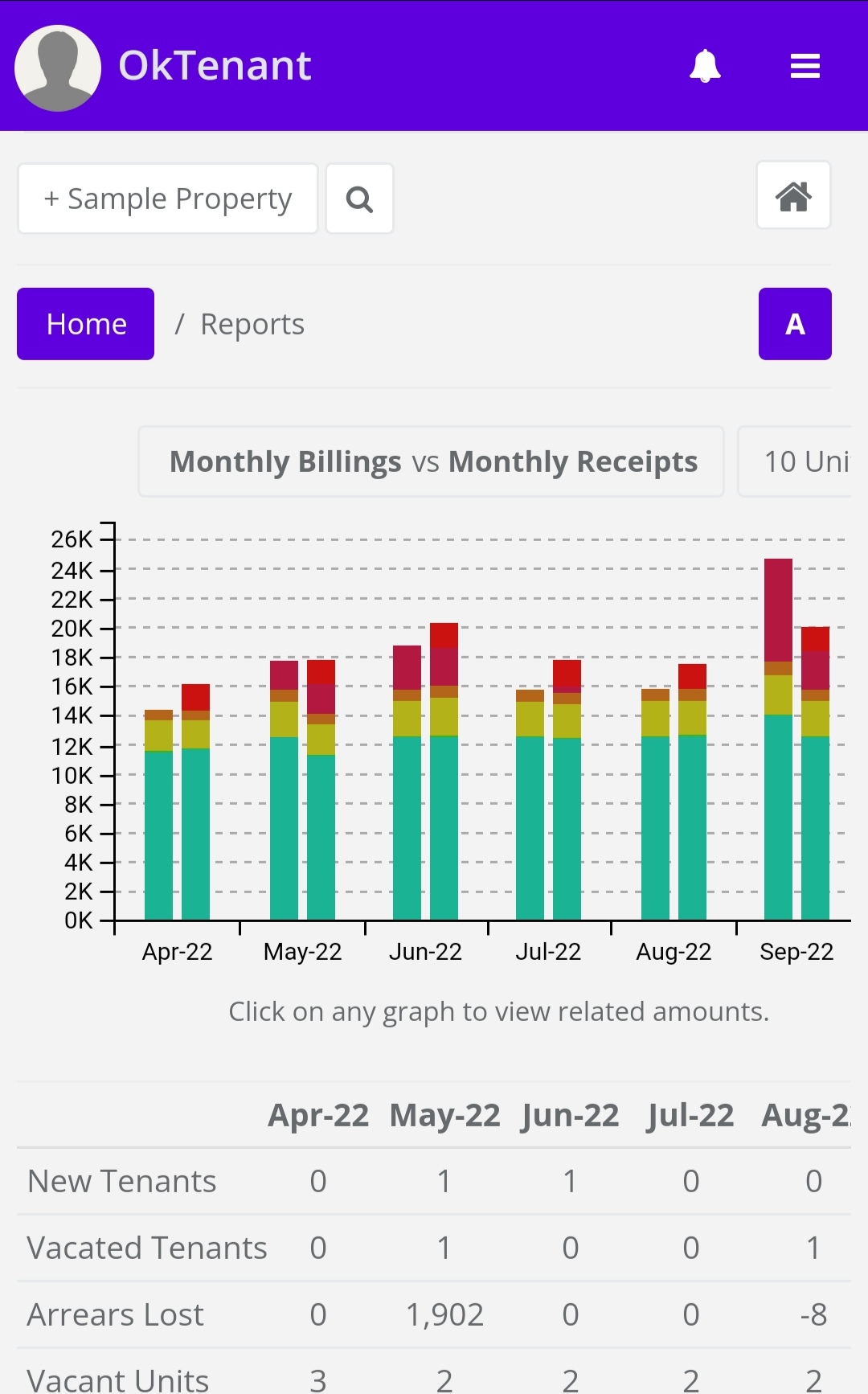
Task: Tap the OkTenant logo text
Action: coord(215,66)
